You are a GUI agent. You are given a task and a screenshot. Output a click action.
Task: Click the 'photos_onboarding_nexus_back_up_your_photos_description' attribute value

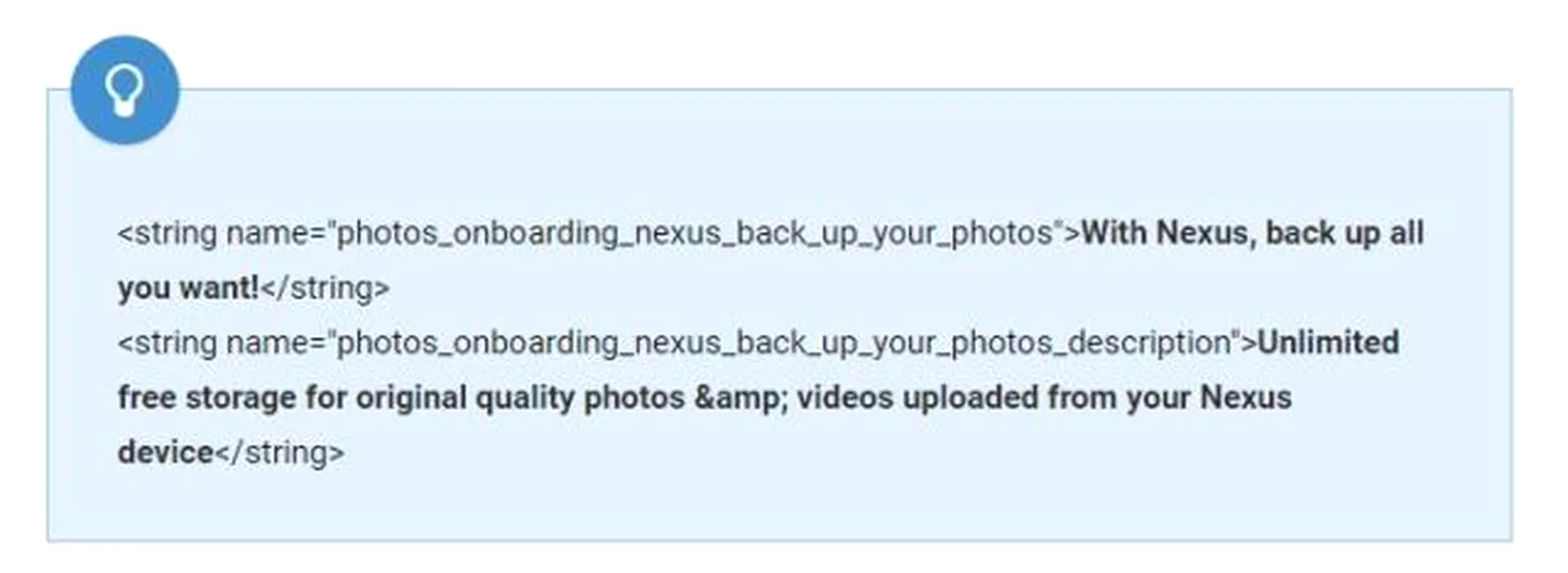pos(784,343)
